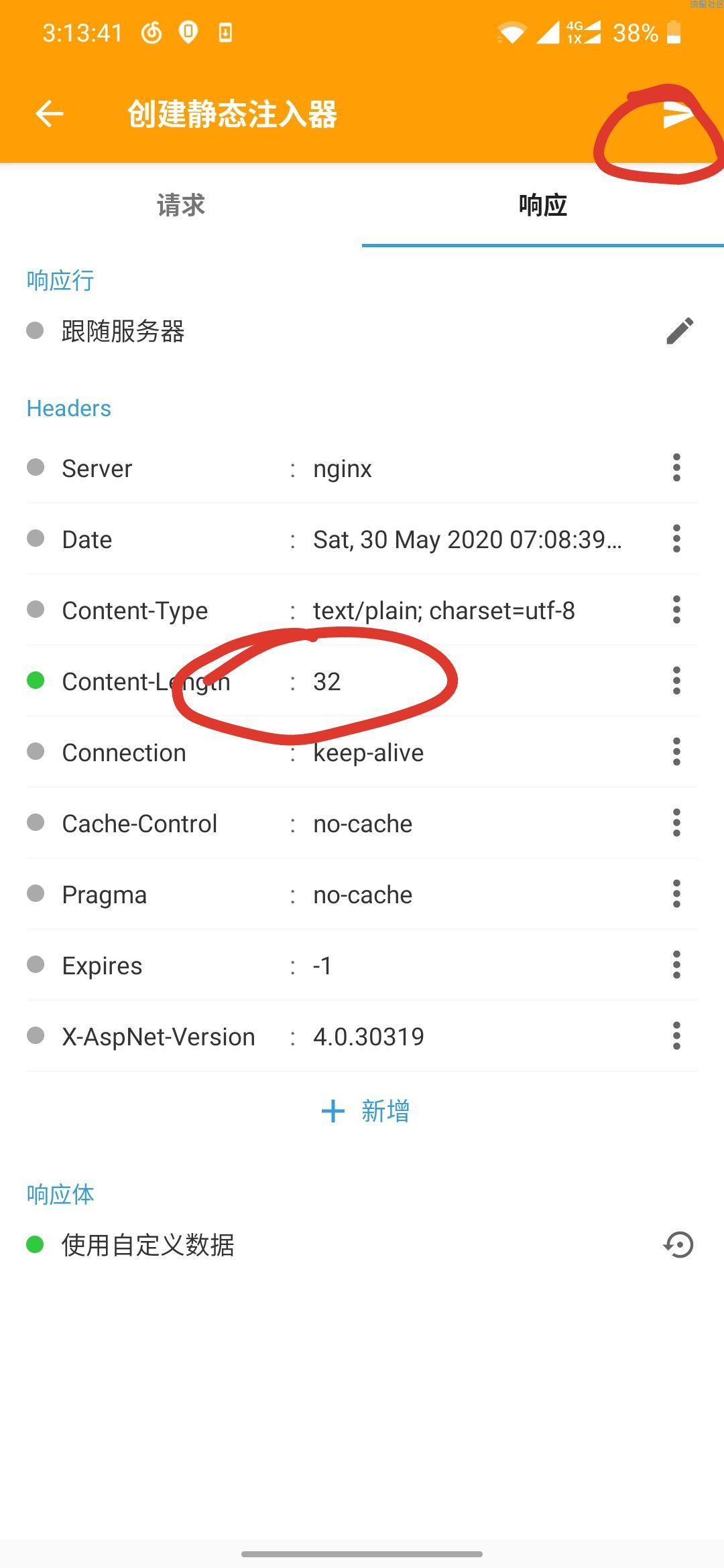Image resolution: width=724 pixels, height=1568 pixels.
Task: Switch to the 请求 tab
Action: 181,205
